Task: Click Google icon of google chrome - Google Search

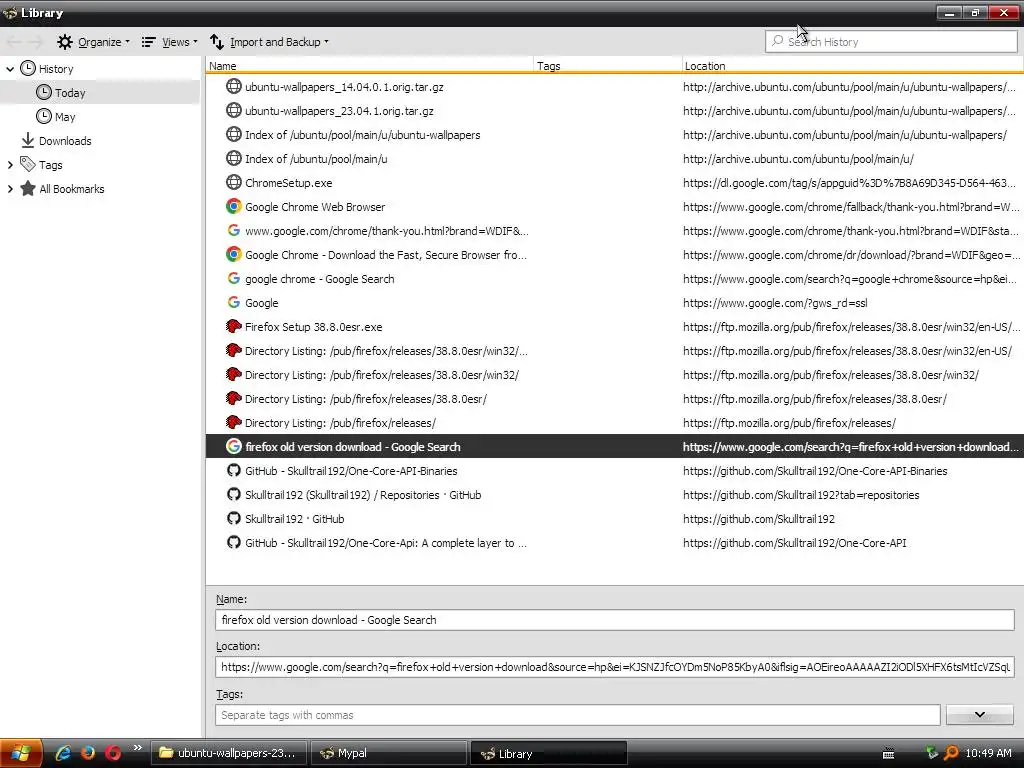Action: click(233, 278)
